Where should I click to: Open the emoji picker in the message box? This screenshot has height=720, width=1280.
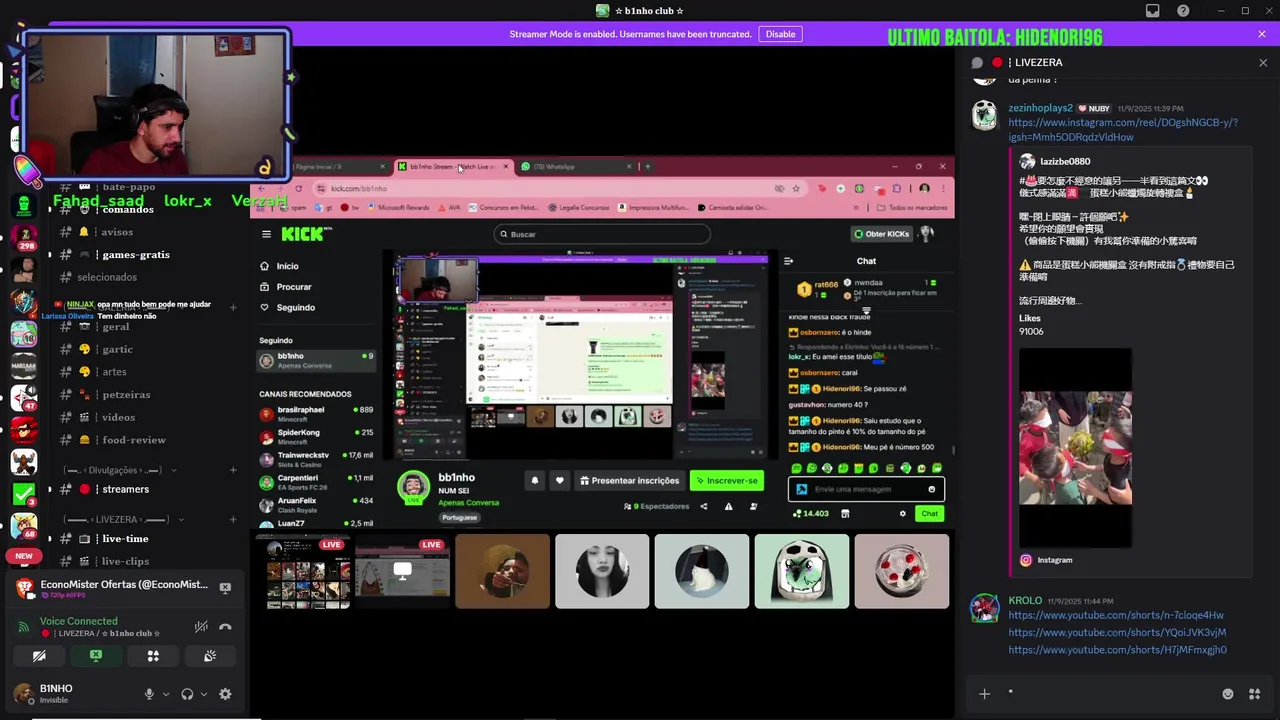point(1228,694)
